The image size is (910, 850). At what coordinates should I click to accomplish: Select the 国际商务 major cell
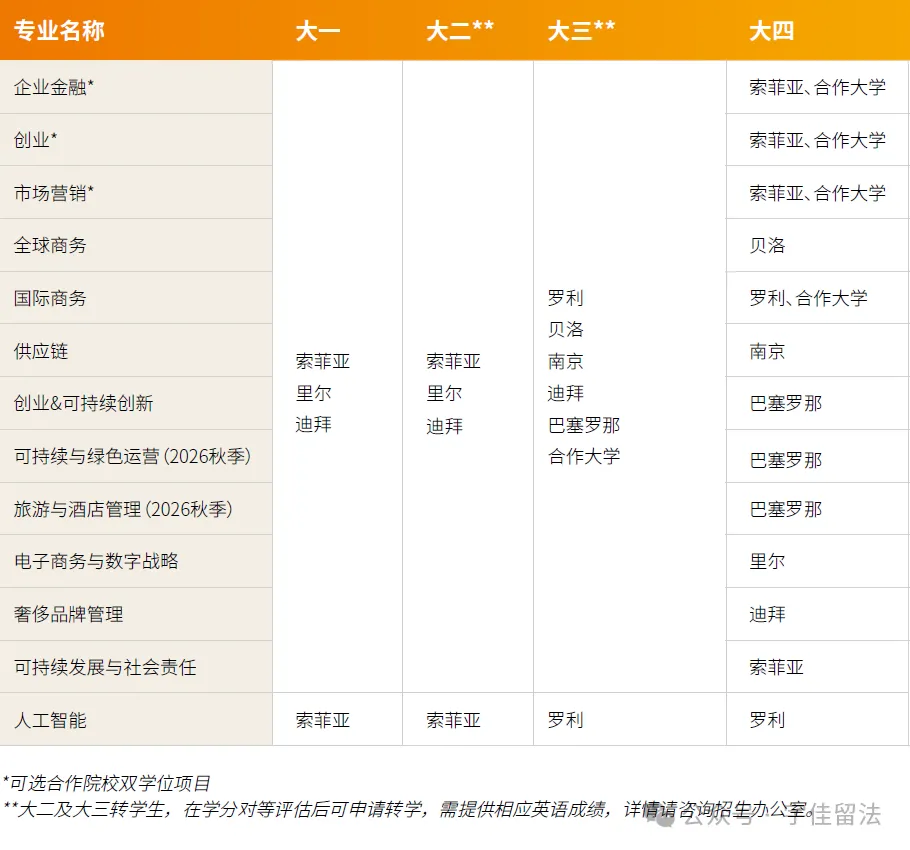pyautogui.click(x=136, y=298)
